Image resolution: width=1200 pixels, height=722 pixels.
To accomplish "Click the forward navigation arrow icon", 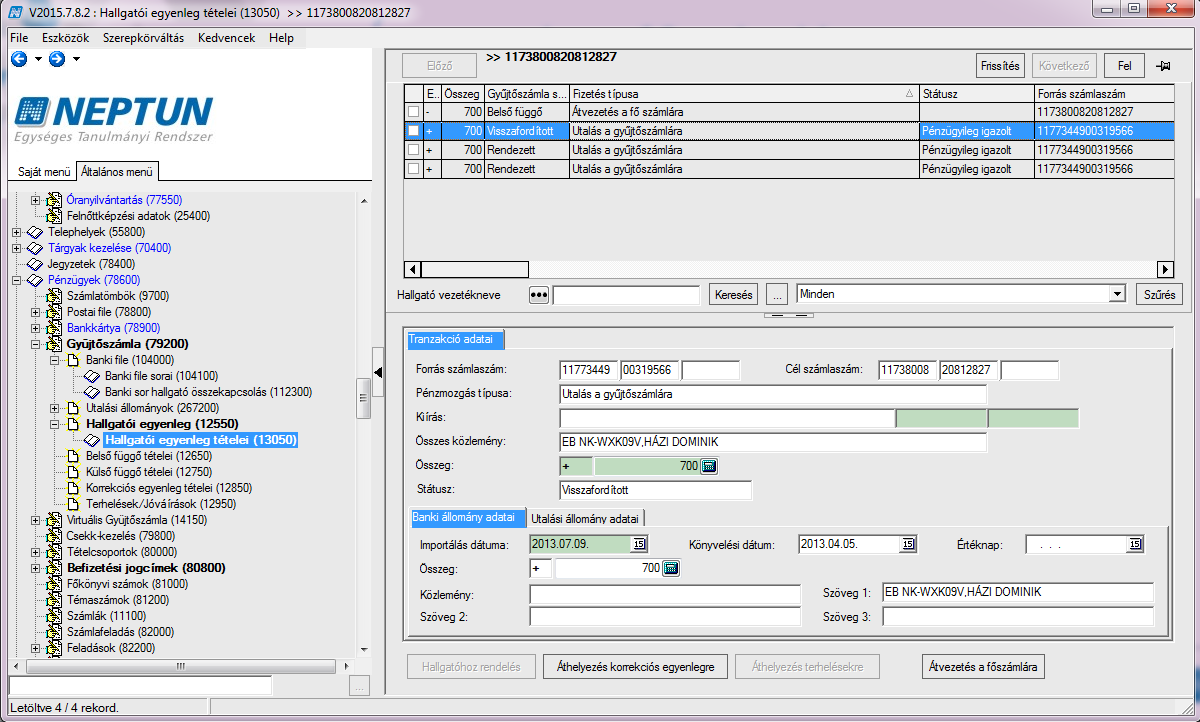I will pyautogui.click(x=57, y=59).
